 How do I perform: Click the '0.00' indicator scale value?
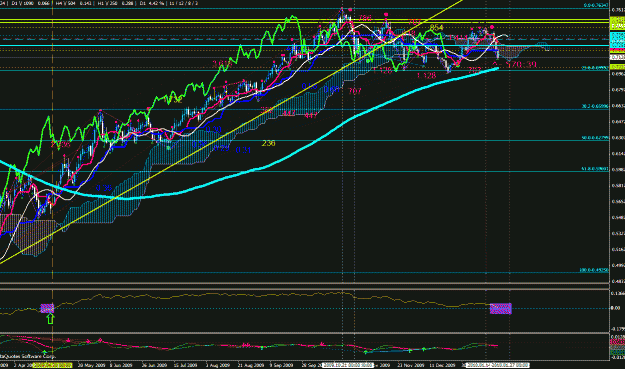(615, 308)
